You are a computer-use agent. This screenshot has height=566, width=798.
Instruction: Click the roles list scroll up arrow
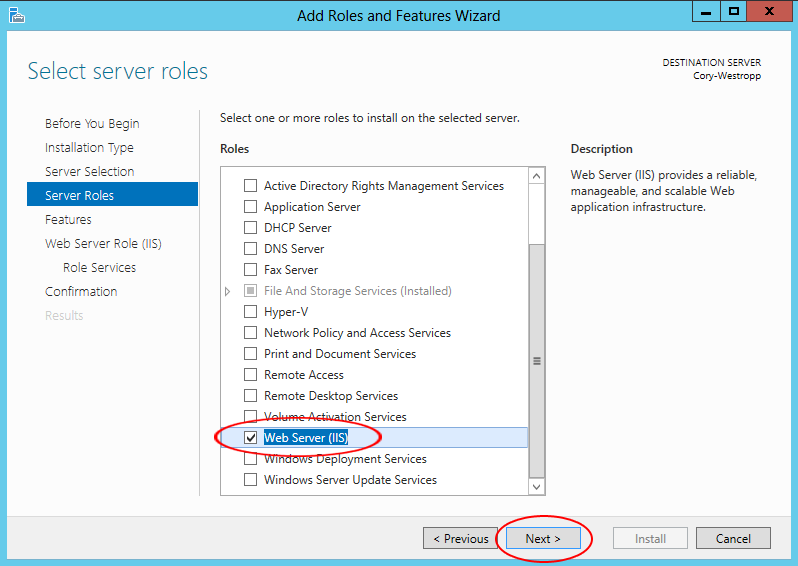point(536,176)
